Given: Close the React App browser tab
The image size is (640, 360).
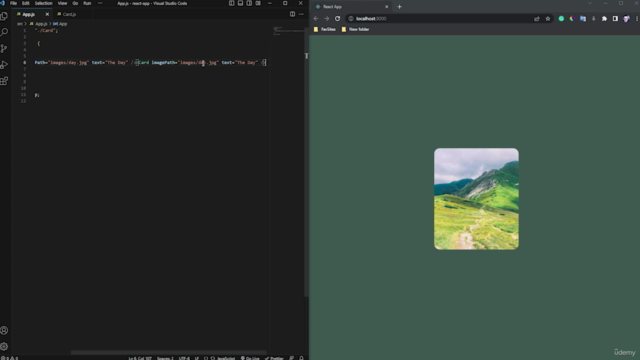Looking at the screenshot, I should (x=387, y=7).
